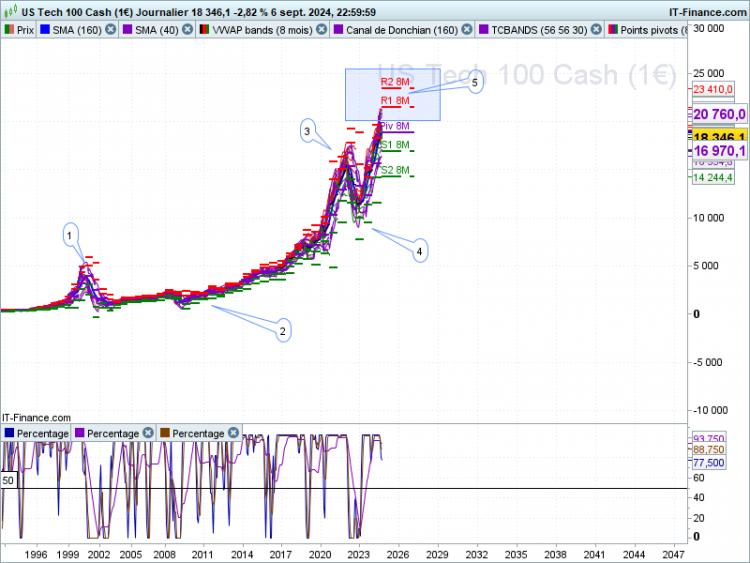Click the chart title US Tech 100 Cash Journalier
The image size is (750, 563).
click(199, 12)
